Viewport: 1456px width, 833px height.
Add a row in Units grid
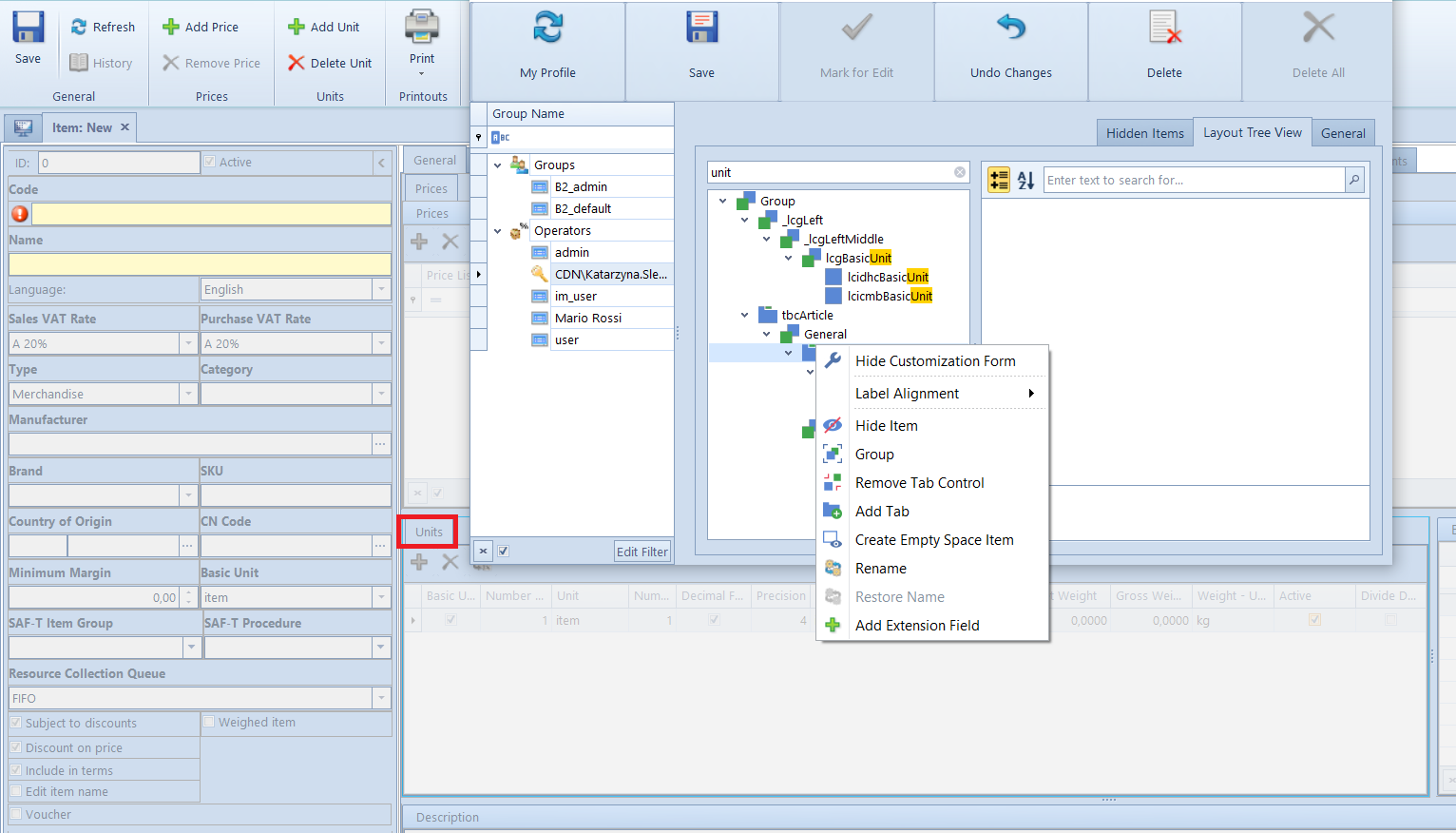tap(419, 562)
